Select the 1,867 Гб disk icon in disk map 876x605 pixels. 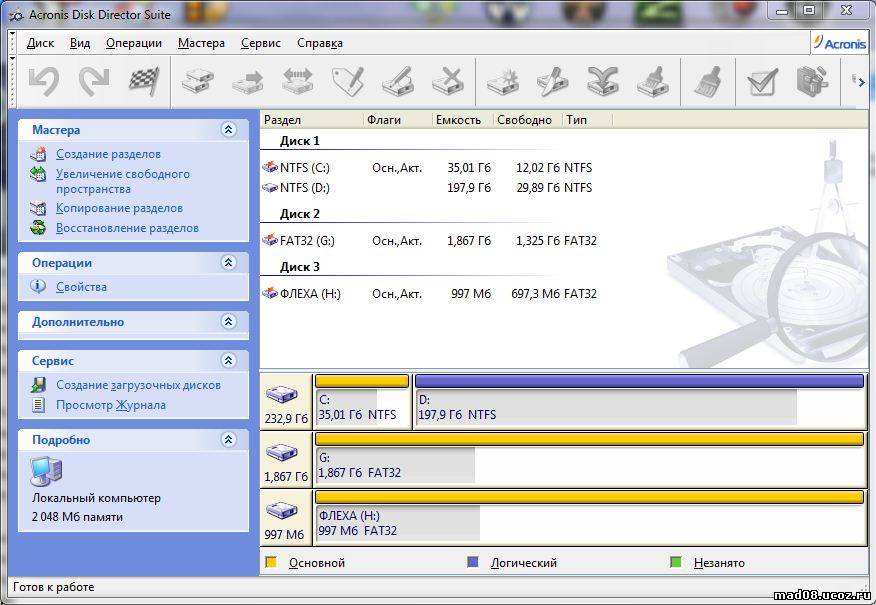coord(282,453)
